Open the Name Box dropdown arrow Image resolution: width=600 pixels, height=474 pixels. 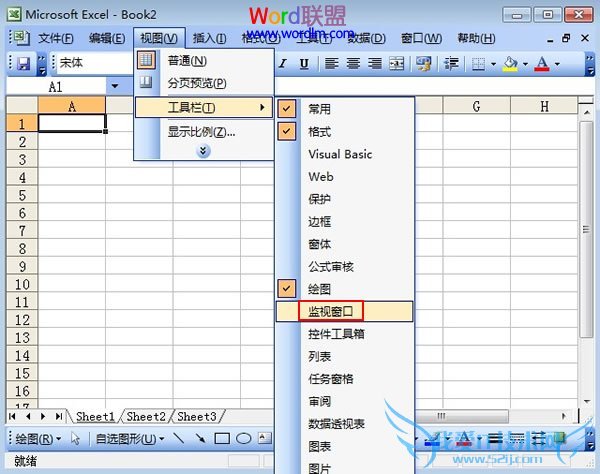(x=115, y=86)
